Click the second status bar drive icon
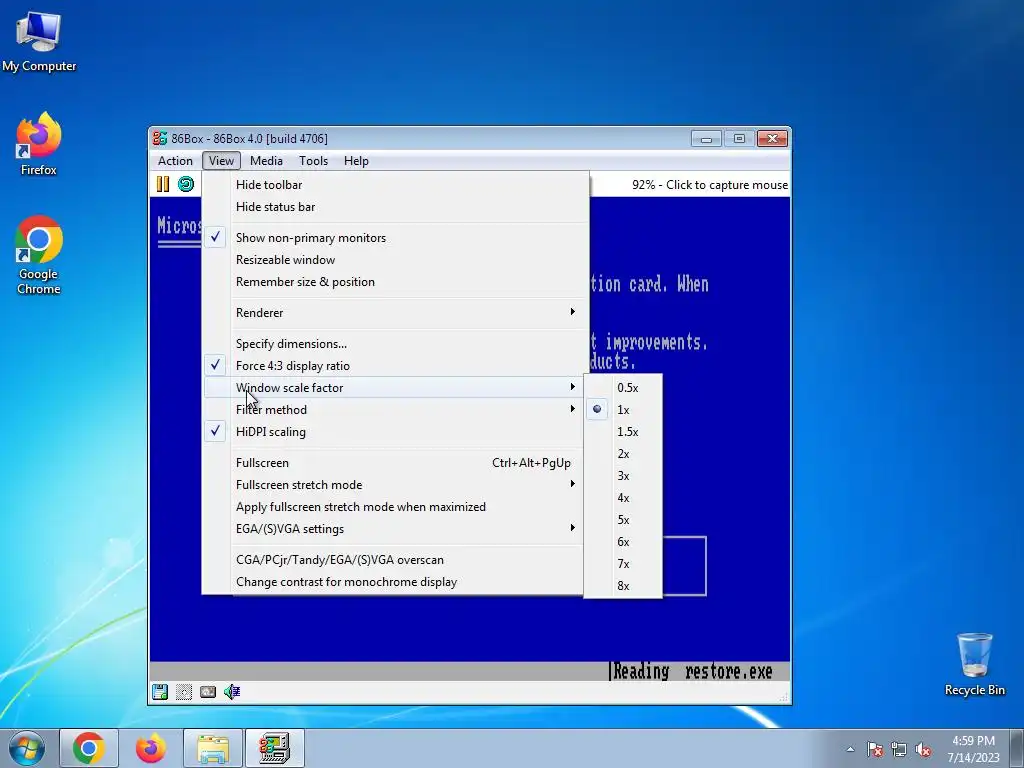This screenshot has height=768, width=1024. click(184, 692)
